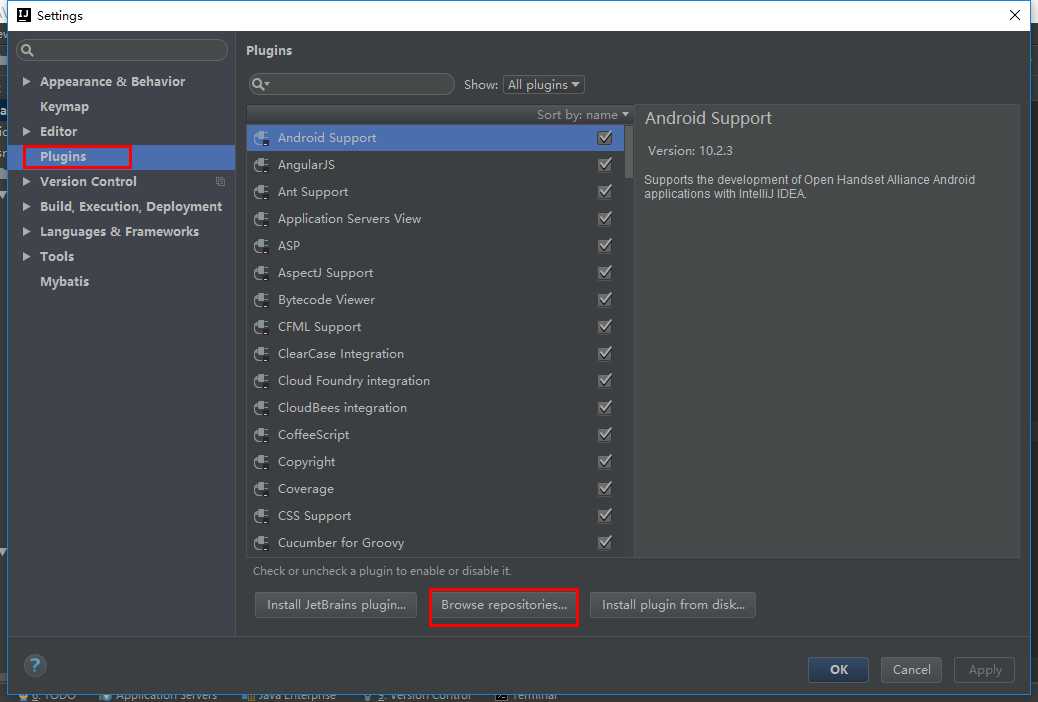This screenshot has height=702, width=1038.
Task: Toggle the Coverage plugin checkbox
Action: tap(604, 488)
